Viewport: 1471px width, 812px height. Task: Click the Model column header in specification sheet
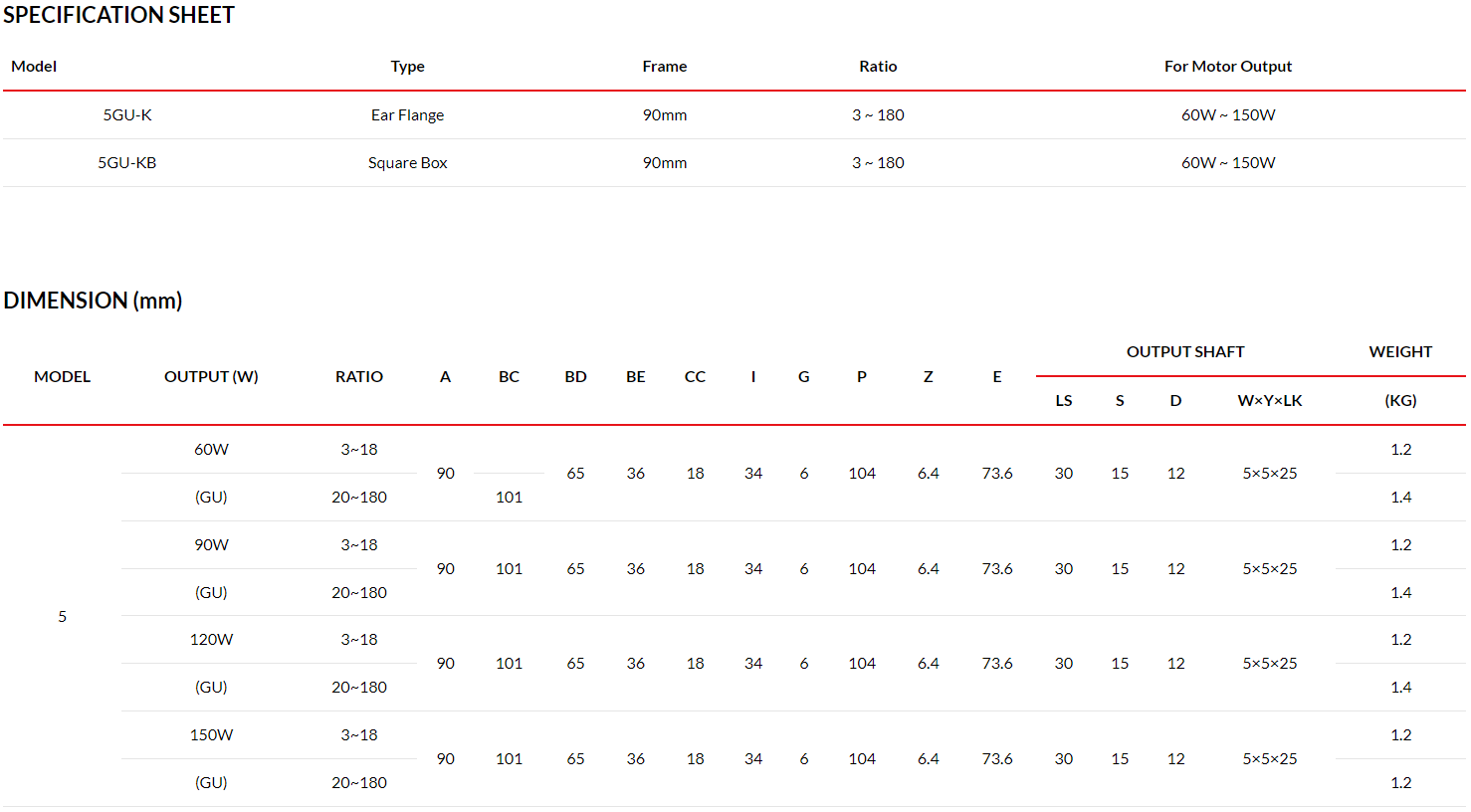(x=34, y=67)
